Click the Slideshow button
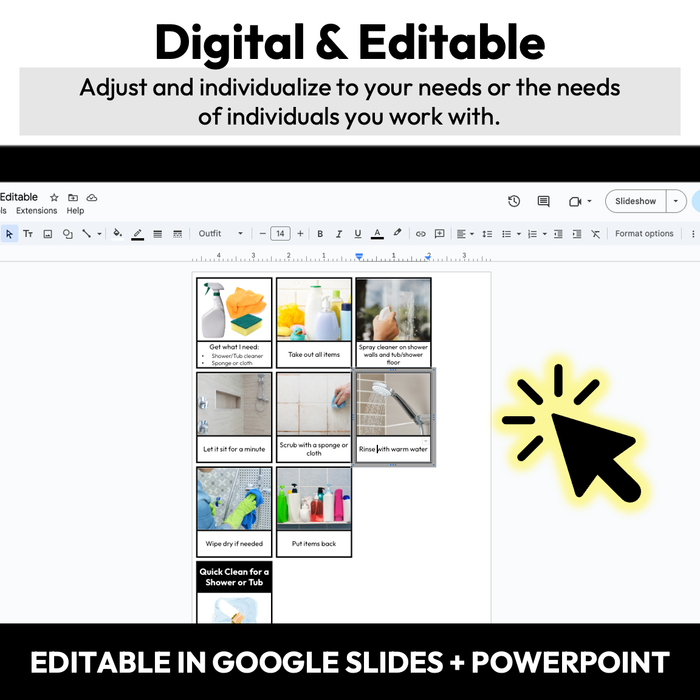This screenshot has width=700, height=700. [635, 201]
